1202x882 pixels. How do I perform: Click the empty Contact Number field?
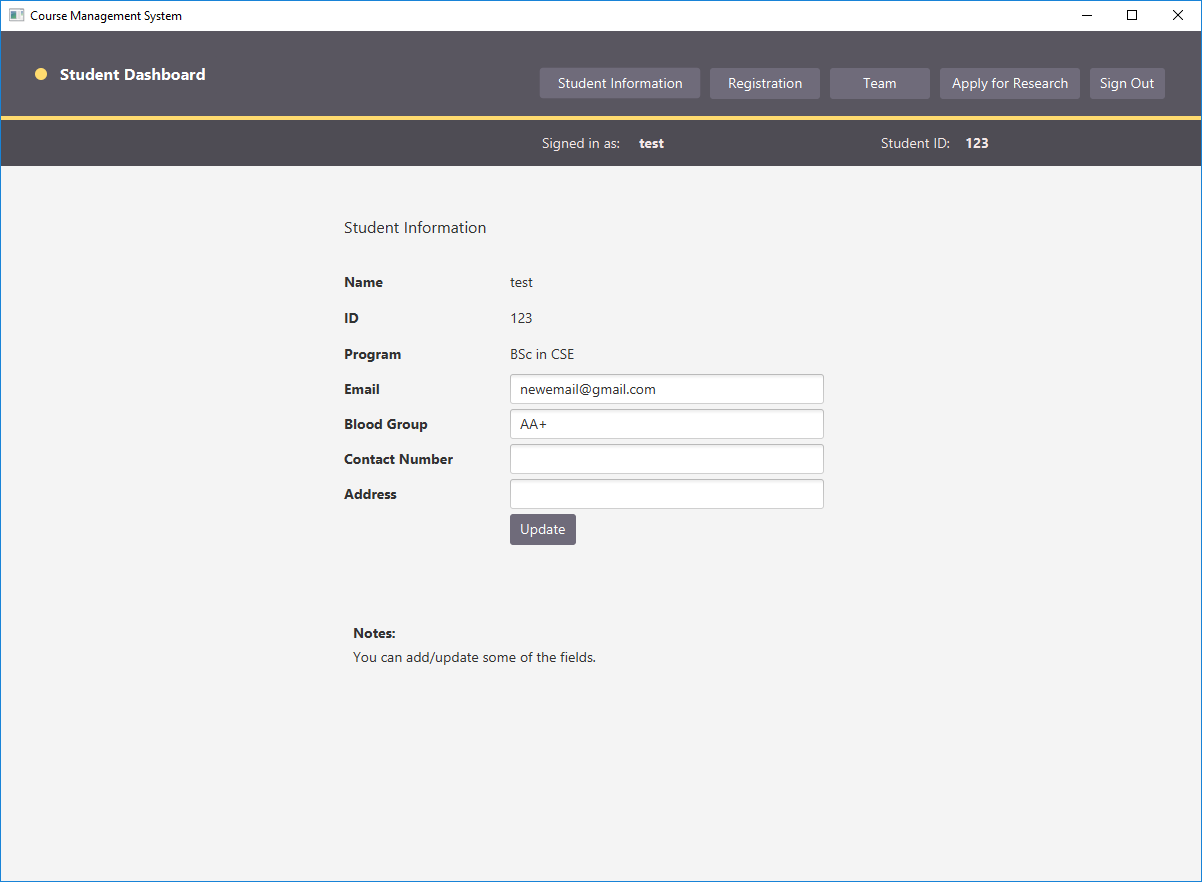666,459
